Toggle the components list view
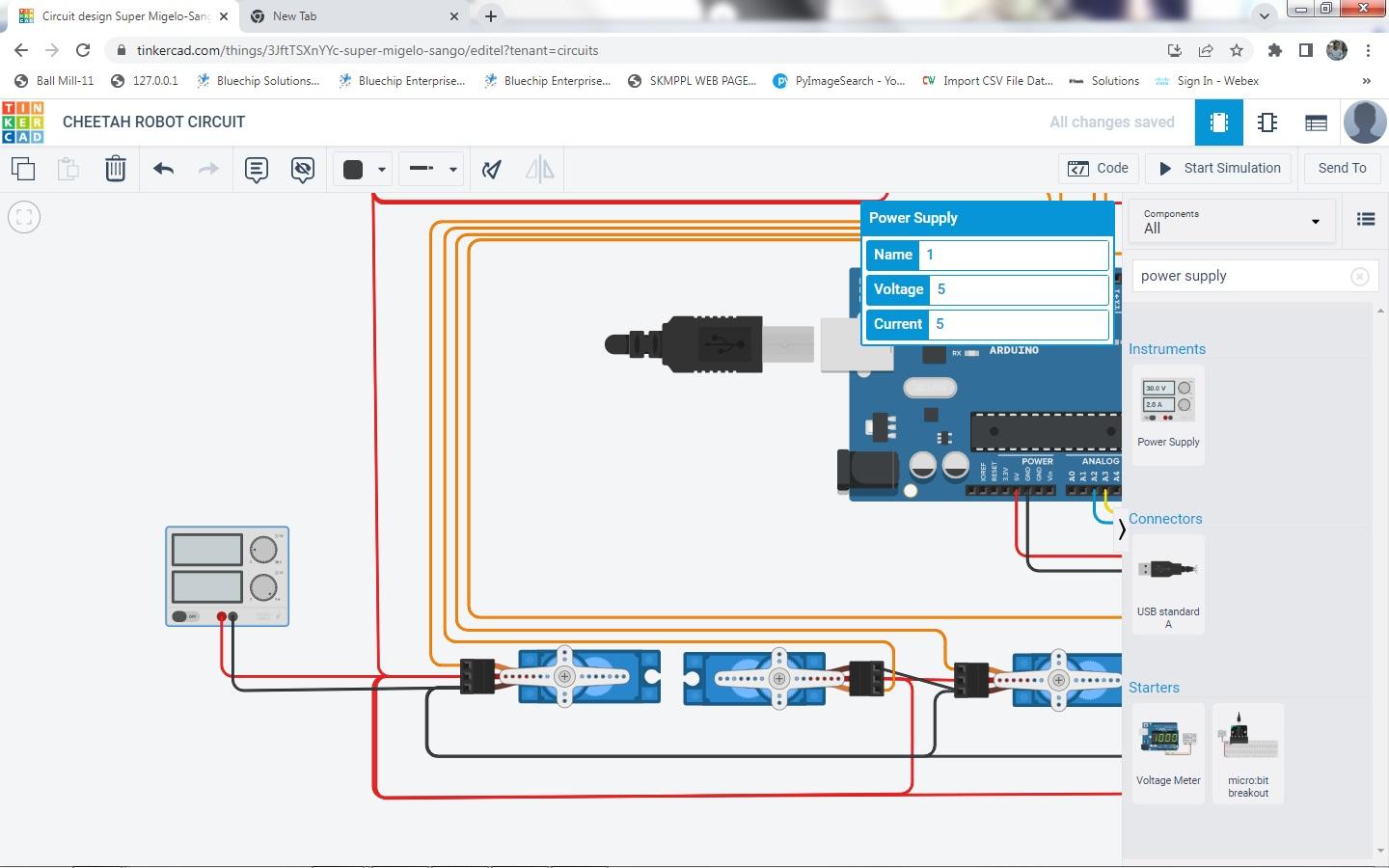Viewport: 1389px width, 868px height. (x=1365, y=220)
